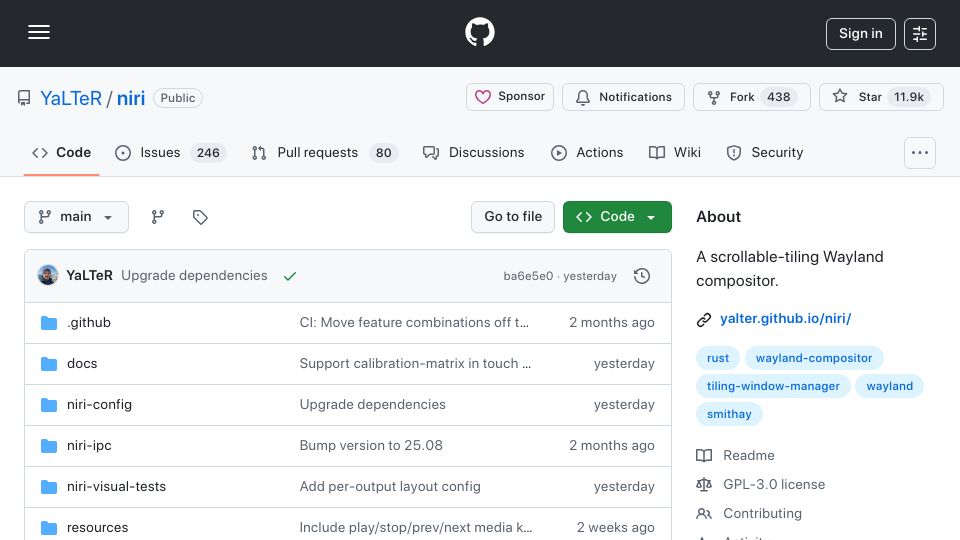960x540 pixels.
Task: Open niri-config row's Upgrade dependencies commit
Action: 372,405
